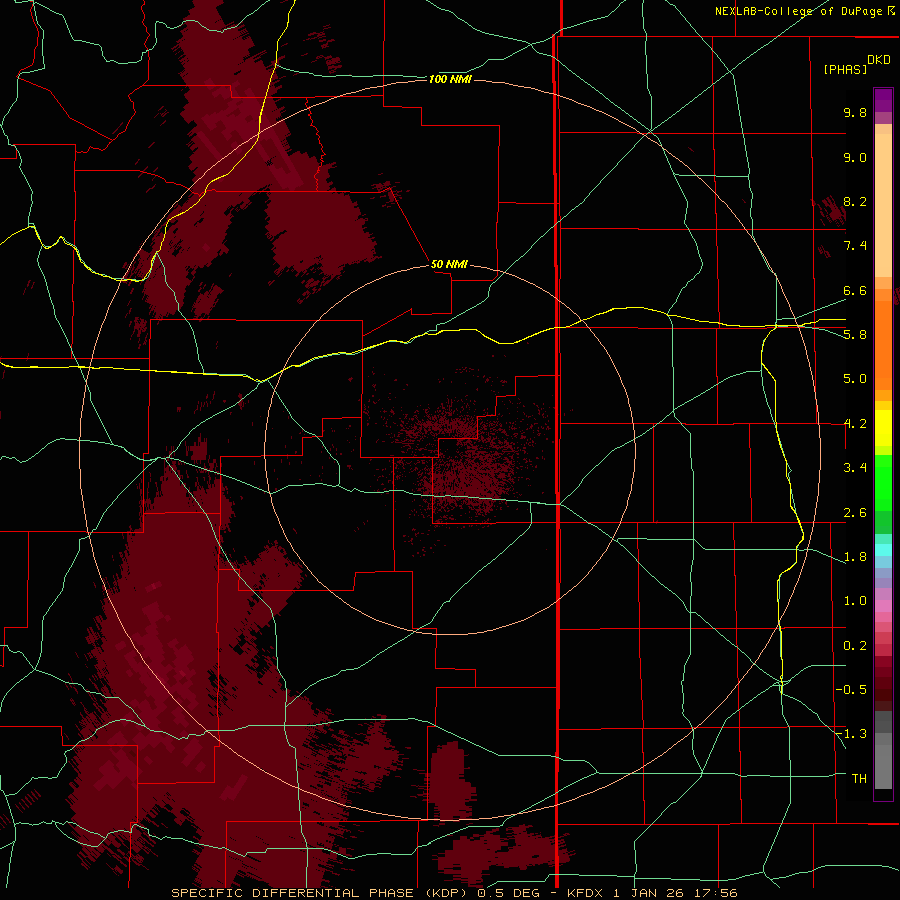Click the 1.0 scale value
900x900 pixels.
tap(855, 601)
